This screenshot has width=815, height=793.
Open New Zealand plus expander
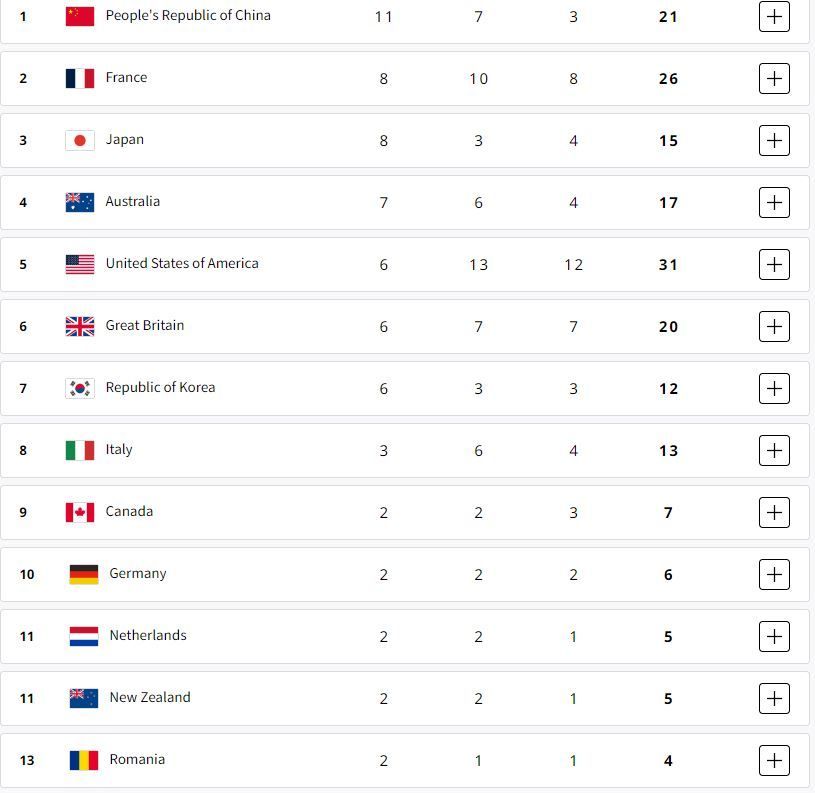[774, 698]
